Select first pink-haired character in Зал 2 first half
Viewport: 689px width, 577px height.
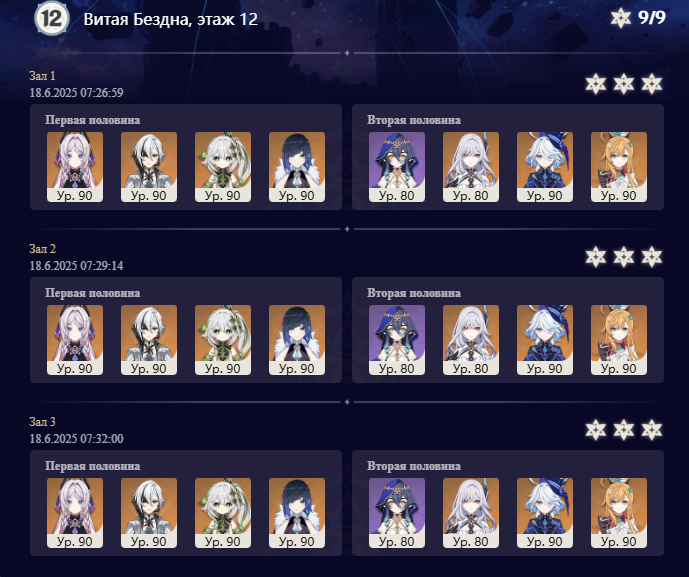pyautogui.click(x=75, y=340)
